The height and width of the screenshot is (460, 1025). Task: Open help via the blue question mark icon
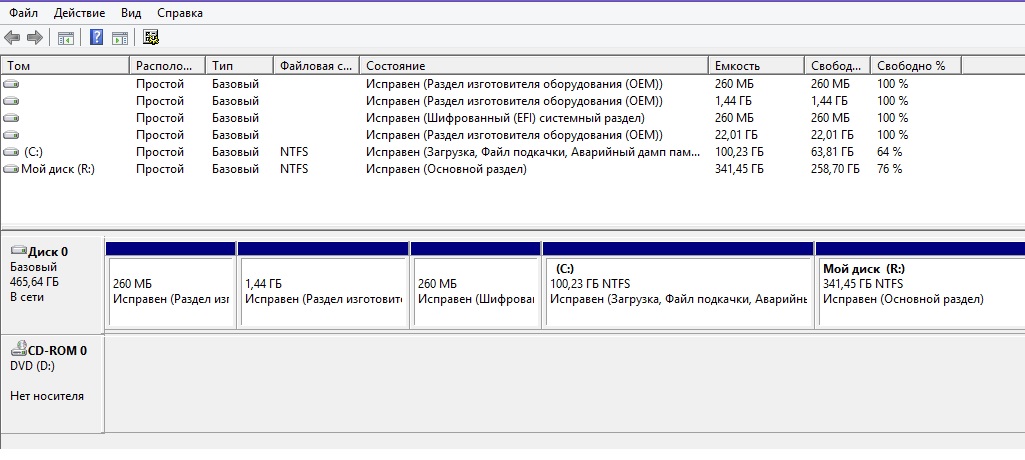click(97, 38)
